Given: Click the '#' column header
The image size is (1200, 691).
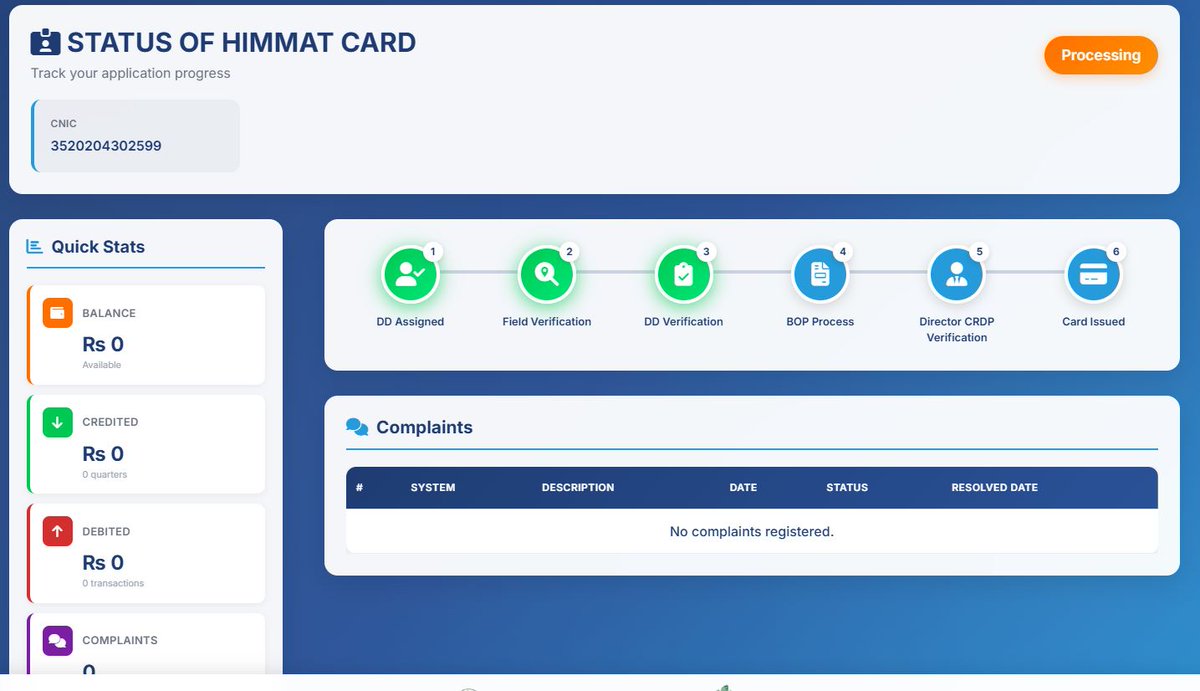Looking at the screenshot, I should pyautogui.click(x=359, y=488).
